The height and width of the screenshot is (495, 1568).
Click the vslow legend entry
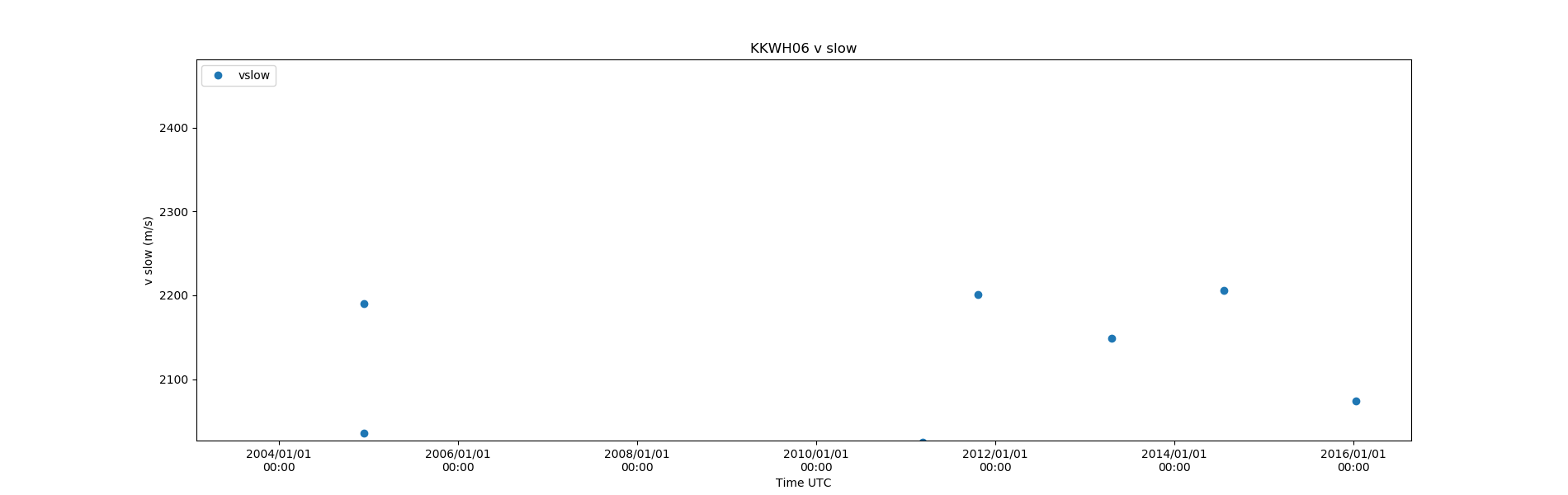239,75
